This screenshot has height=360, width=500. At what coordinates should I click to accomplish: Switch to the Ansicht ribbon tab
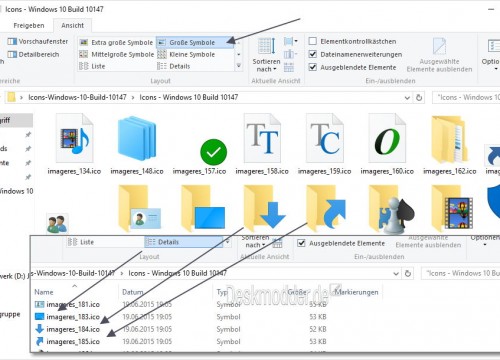72,25
